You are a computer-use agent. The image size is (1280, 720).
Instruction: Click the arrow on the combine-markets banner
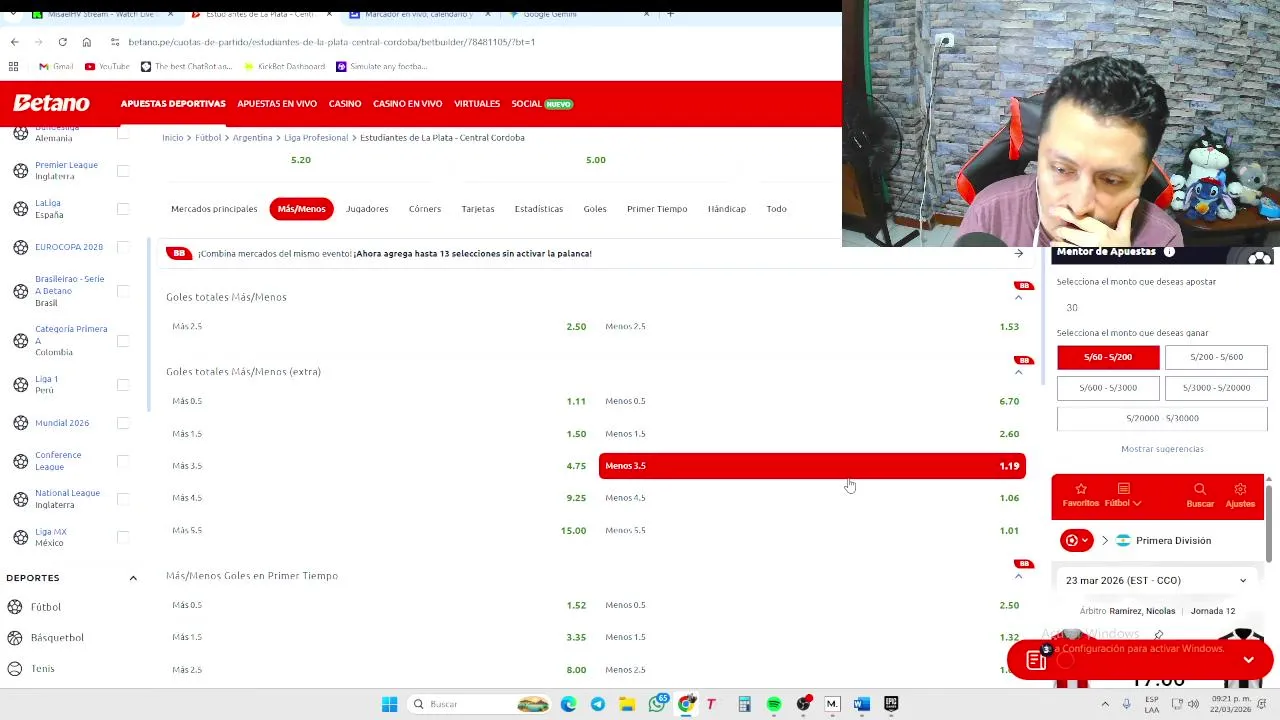coord(1018,254)
